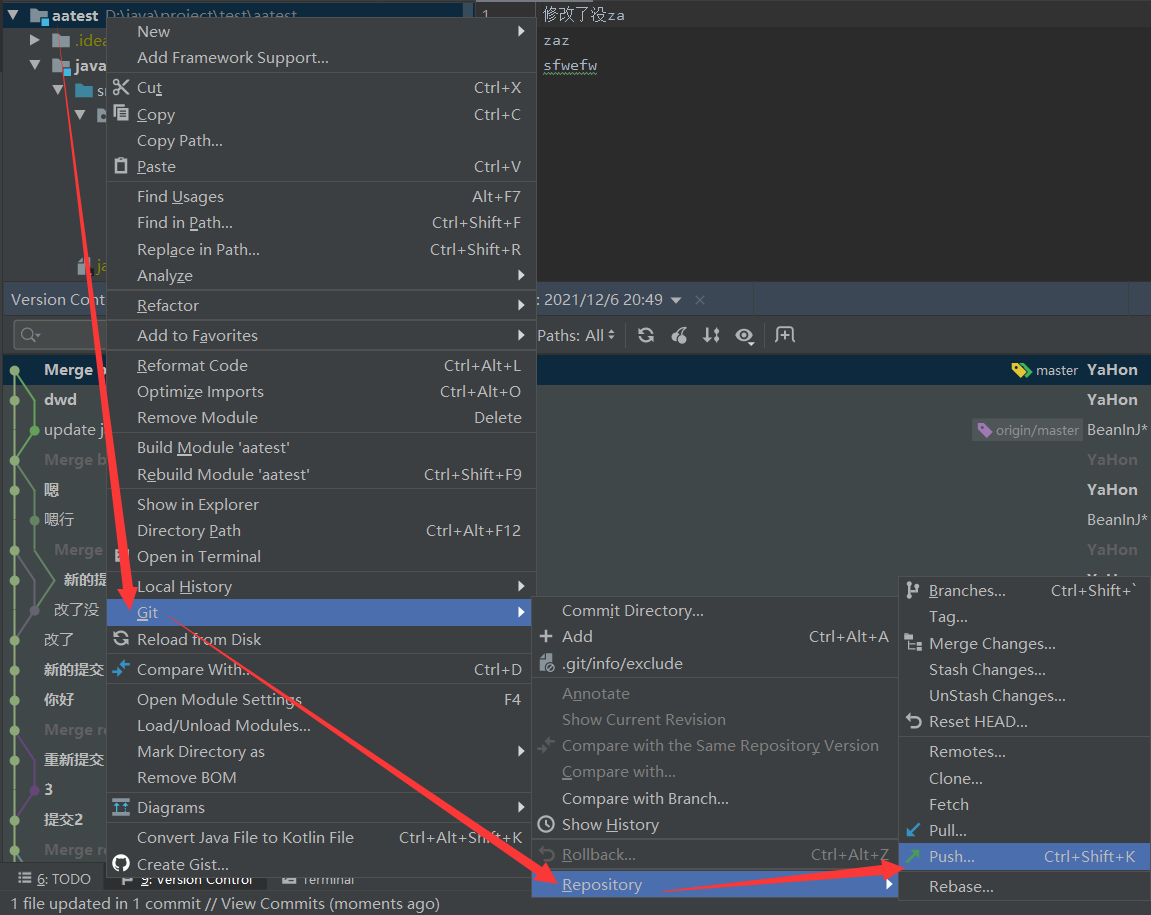Choose Clone... menu item
Image resolution: width=1151 pixels, height=915 pixels.
point(1024,778)
